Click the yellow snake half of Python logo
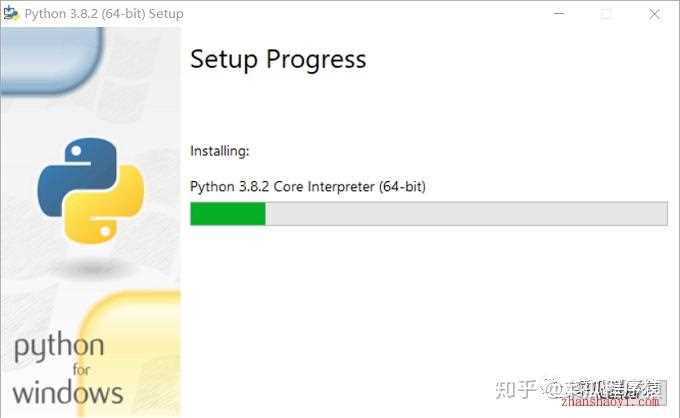 point(104,206)
